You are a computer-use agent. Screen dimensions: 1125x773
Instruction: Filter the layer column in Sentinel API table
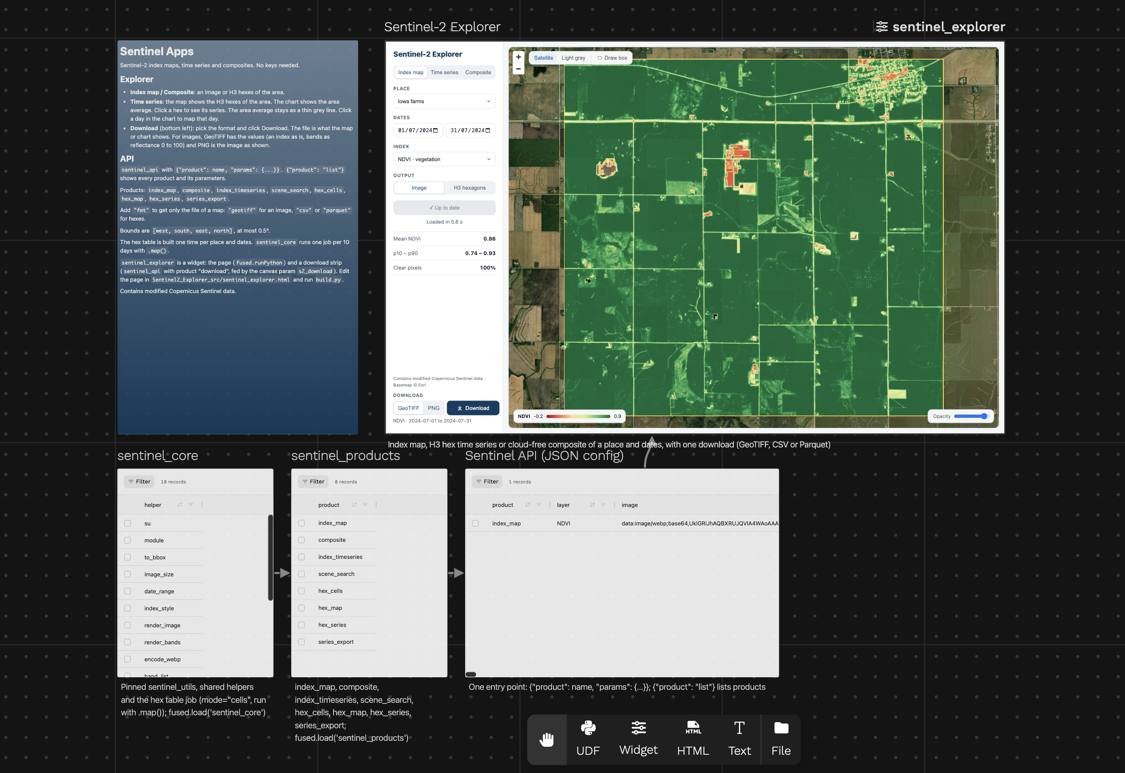pyautogui.click(x=603, y=505)
